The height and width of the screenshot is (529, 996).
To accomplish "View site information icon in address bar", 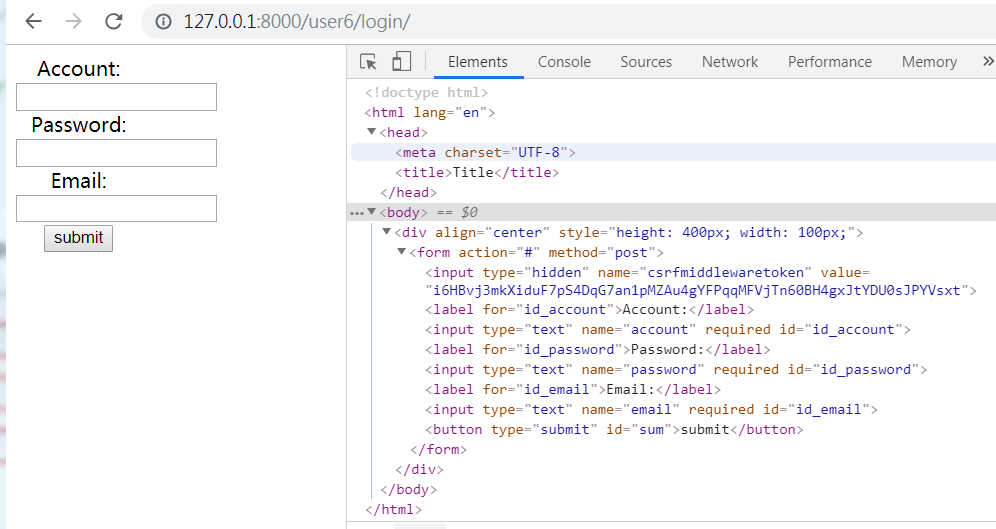I will (x=164, y=22).
